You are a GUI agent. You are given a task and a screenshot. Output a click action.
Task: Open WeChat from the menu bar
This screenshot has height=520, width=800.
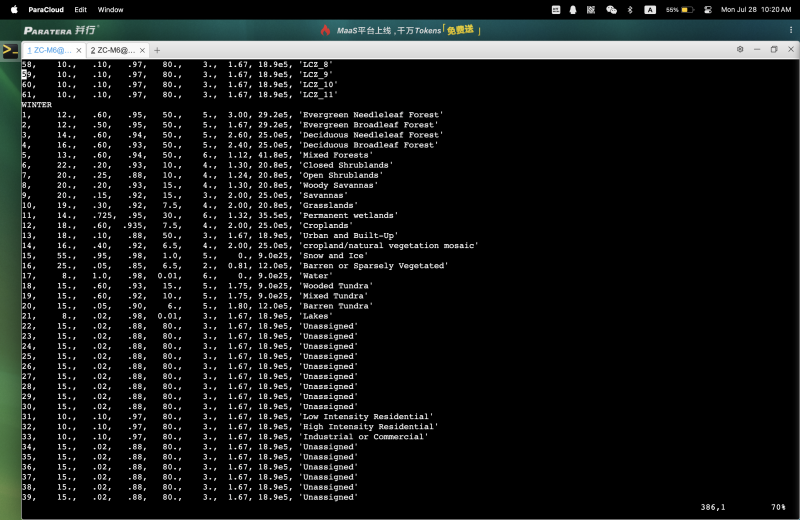(611, 9)
